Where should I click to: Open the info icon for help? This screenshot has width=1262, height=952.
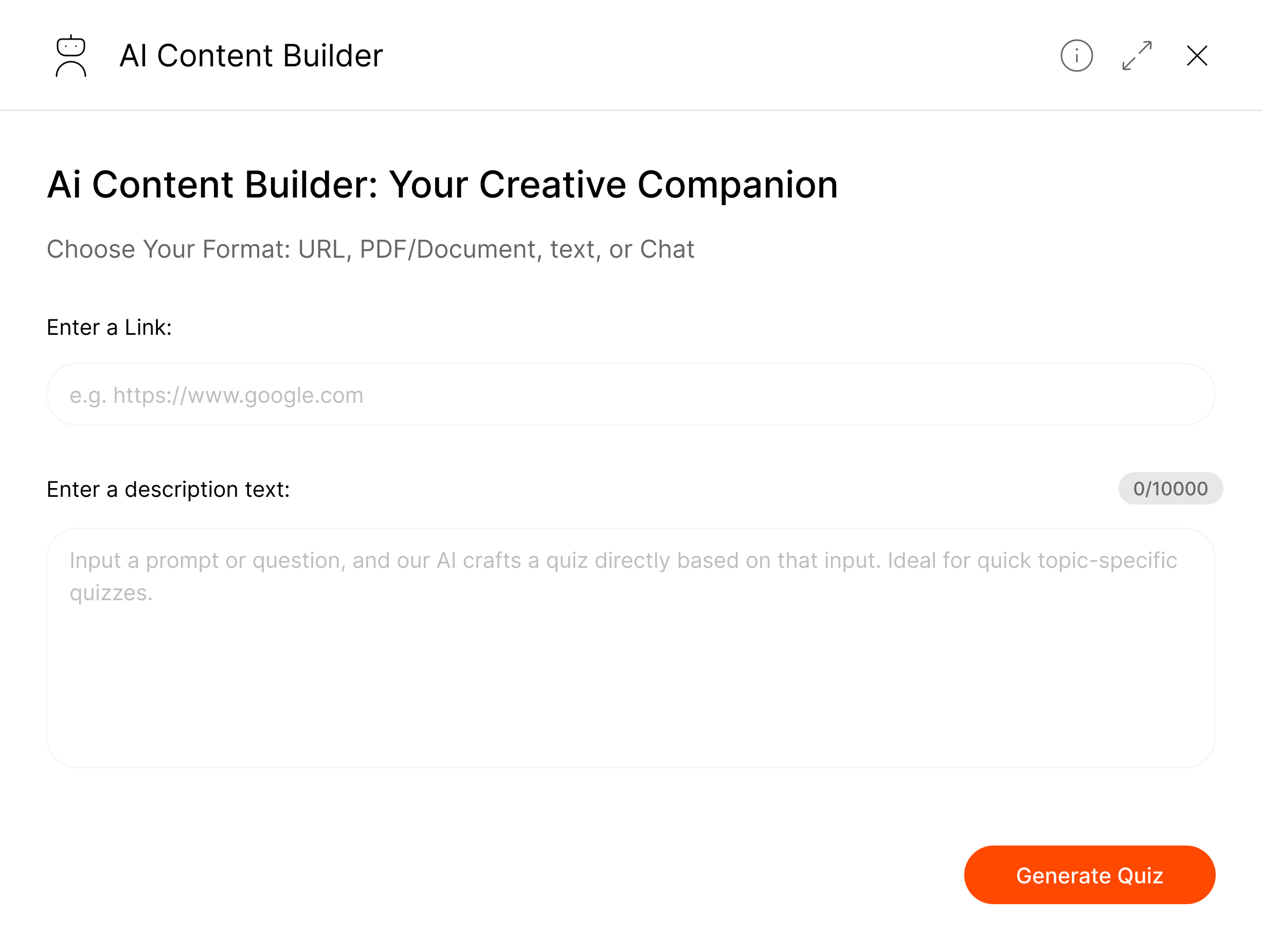1076,56
